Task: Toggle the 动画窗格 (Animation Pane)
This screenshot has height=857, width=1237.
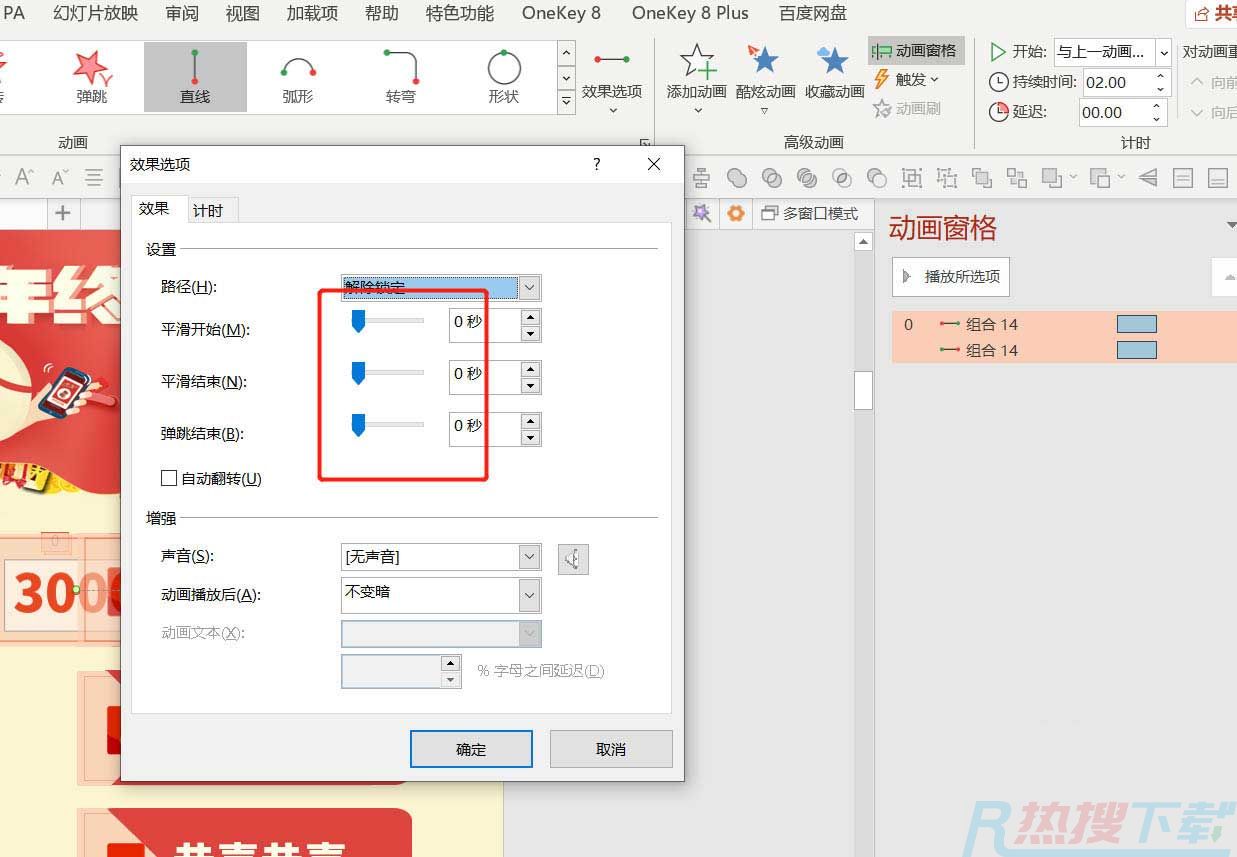Action: (x=915, y=50)
